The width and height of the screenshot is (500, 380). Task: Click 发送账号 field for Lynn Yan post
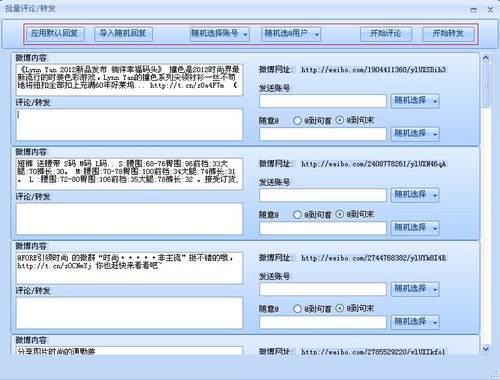(323, 101)
